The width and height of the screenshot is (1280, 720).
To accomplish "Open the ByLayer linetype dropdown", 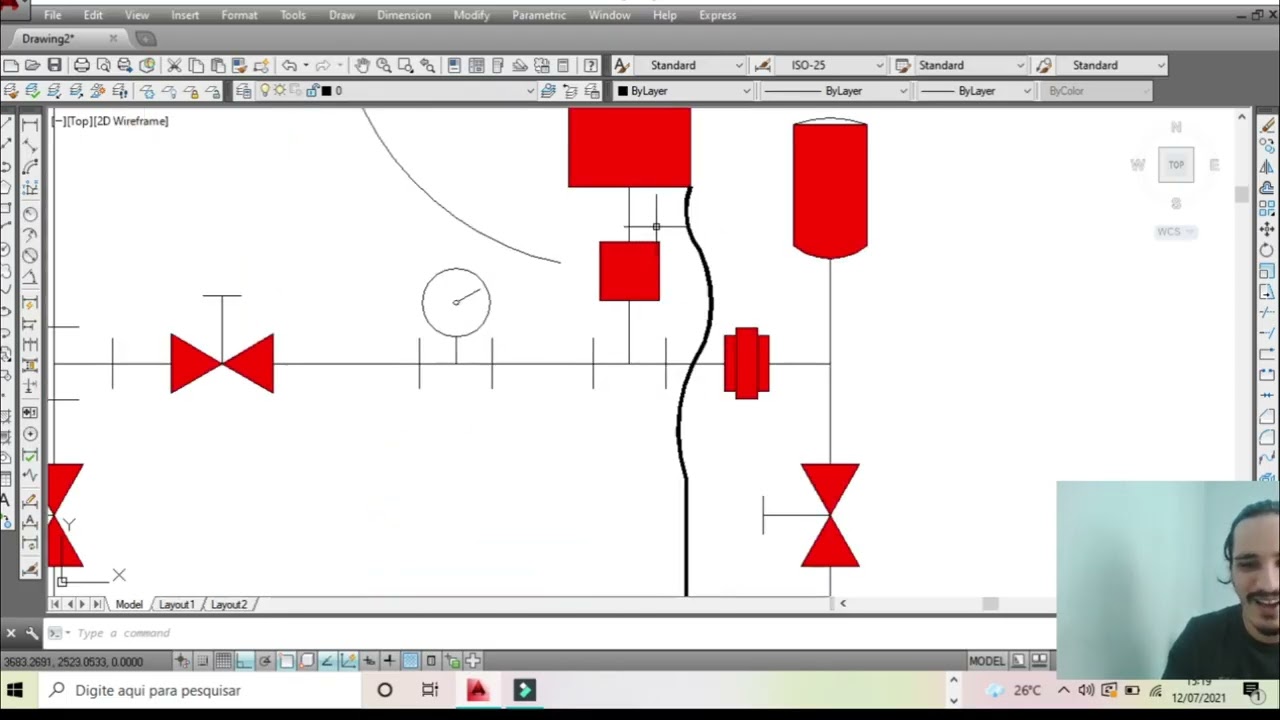I will click(x=903, y=91).
